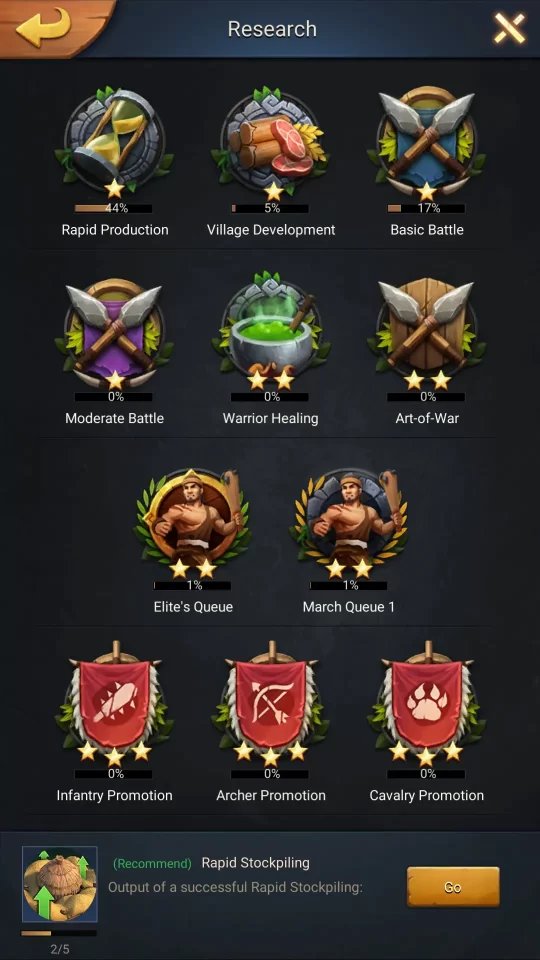Select the Village Development resources icon

[x=271, y=142]
